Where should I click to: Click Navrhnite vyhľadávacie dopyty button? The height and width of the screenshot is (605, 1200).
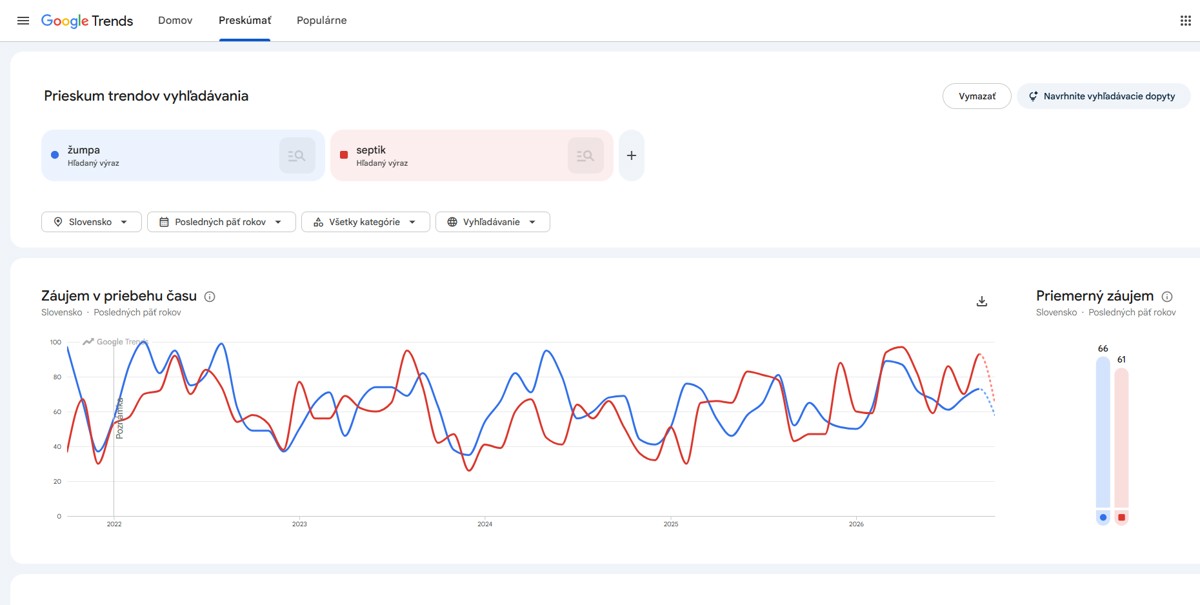point(1104,96)
